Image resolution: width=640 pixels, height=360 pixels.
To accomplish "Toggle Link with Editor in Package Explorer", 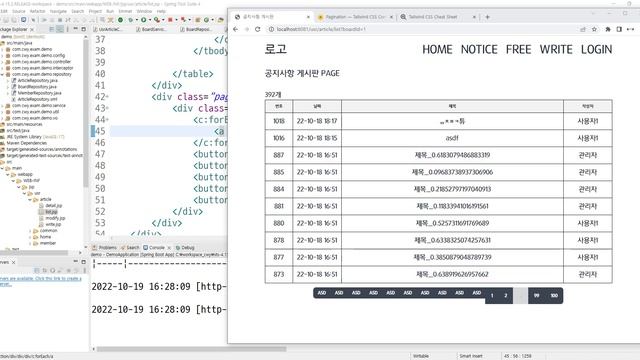I will point(60,29).
